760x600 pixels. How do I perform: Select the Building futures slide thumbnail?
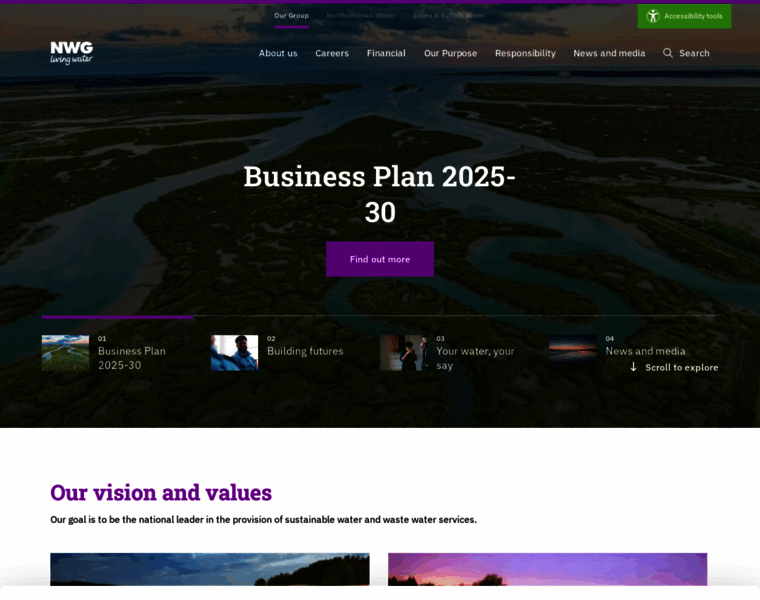pos(235,353)
